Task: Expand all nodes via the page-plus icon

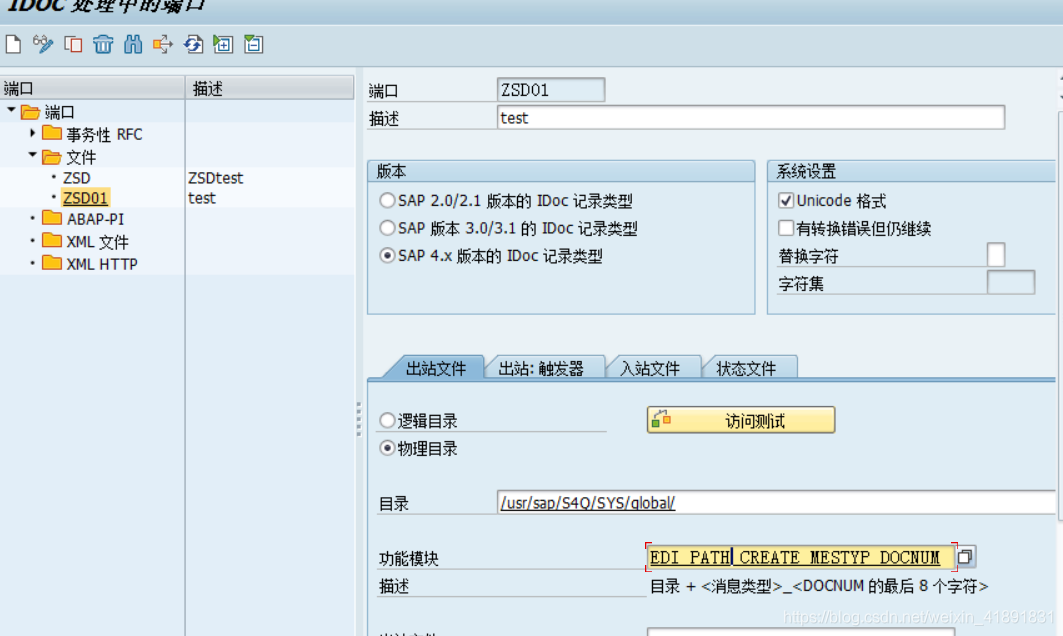Action: pos(221,44)
